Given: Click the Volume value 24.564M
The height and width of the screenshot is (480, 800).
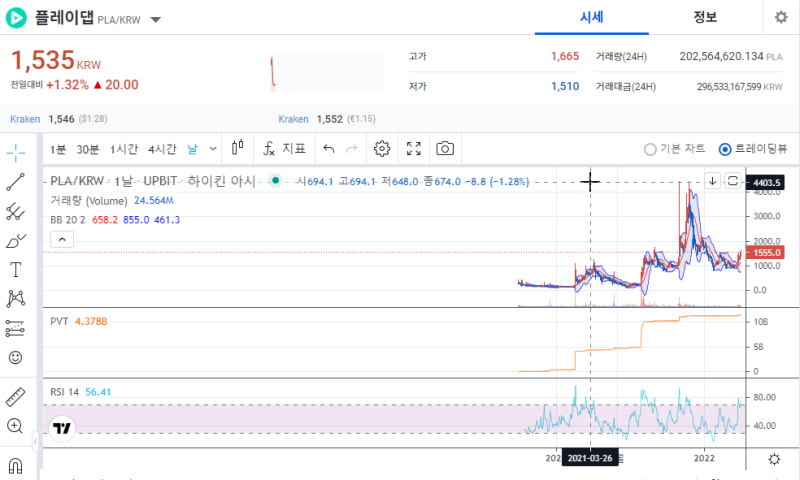Looking at the screenshot, I should [154, 200].
